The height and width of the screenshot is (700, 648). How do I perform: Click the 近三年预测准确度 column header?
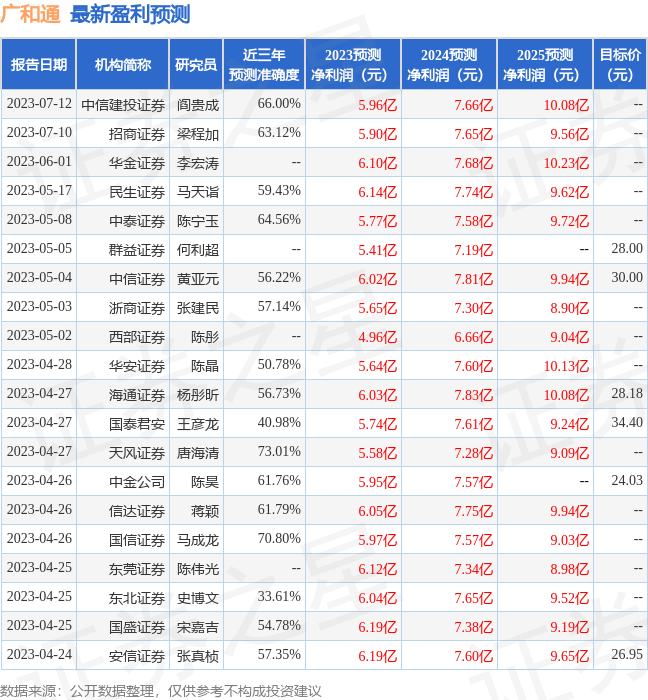(x=264, y=65)
